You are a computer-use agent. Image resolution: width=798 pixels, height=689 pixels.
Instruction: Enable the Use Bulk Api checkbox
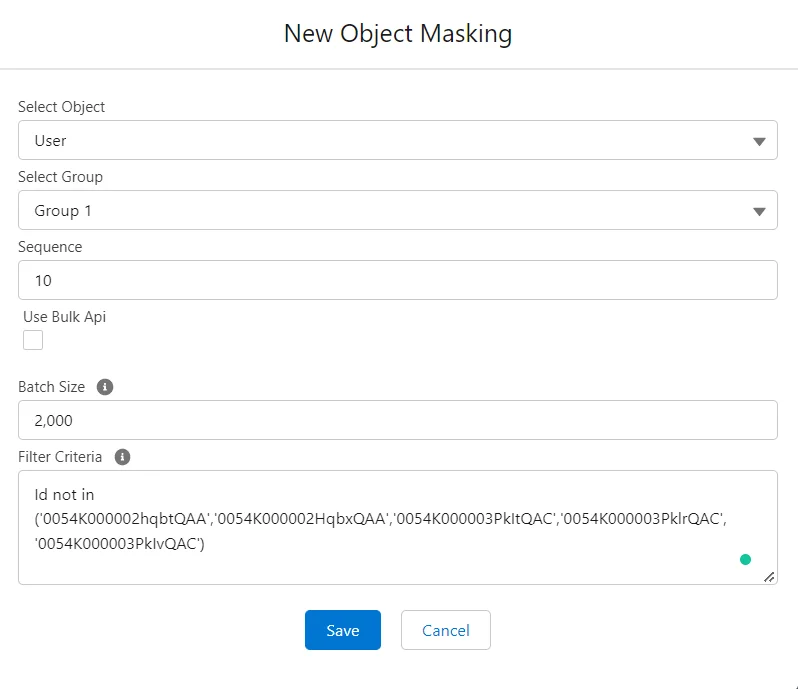[33, 340]
